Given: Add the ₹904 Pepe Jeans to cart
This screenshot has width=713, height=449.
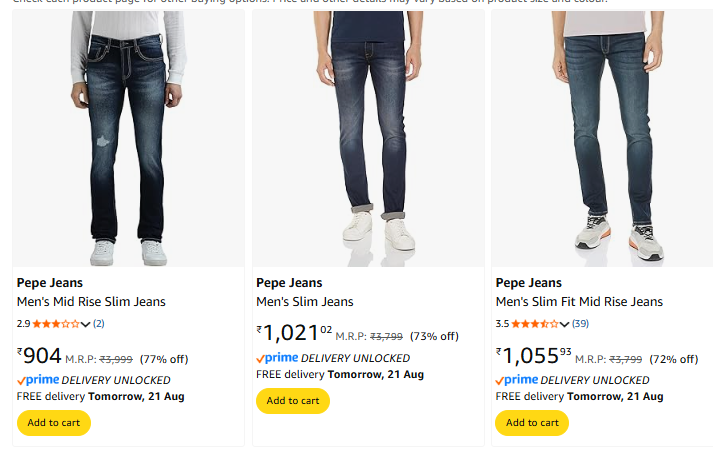Looking at the screenshot, I should 53,423.
